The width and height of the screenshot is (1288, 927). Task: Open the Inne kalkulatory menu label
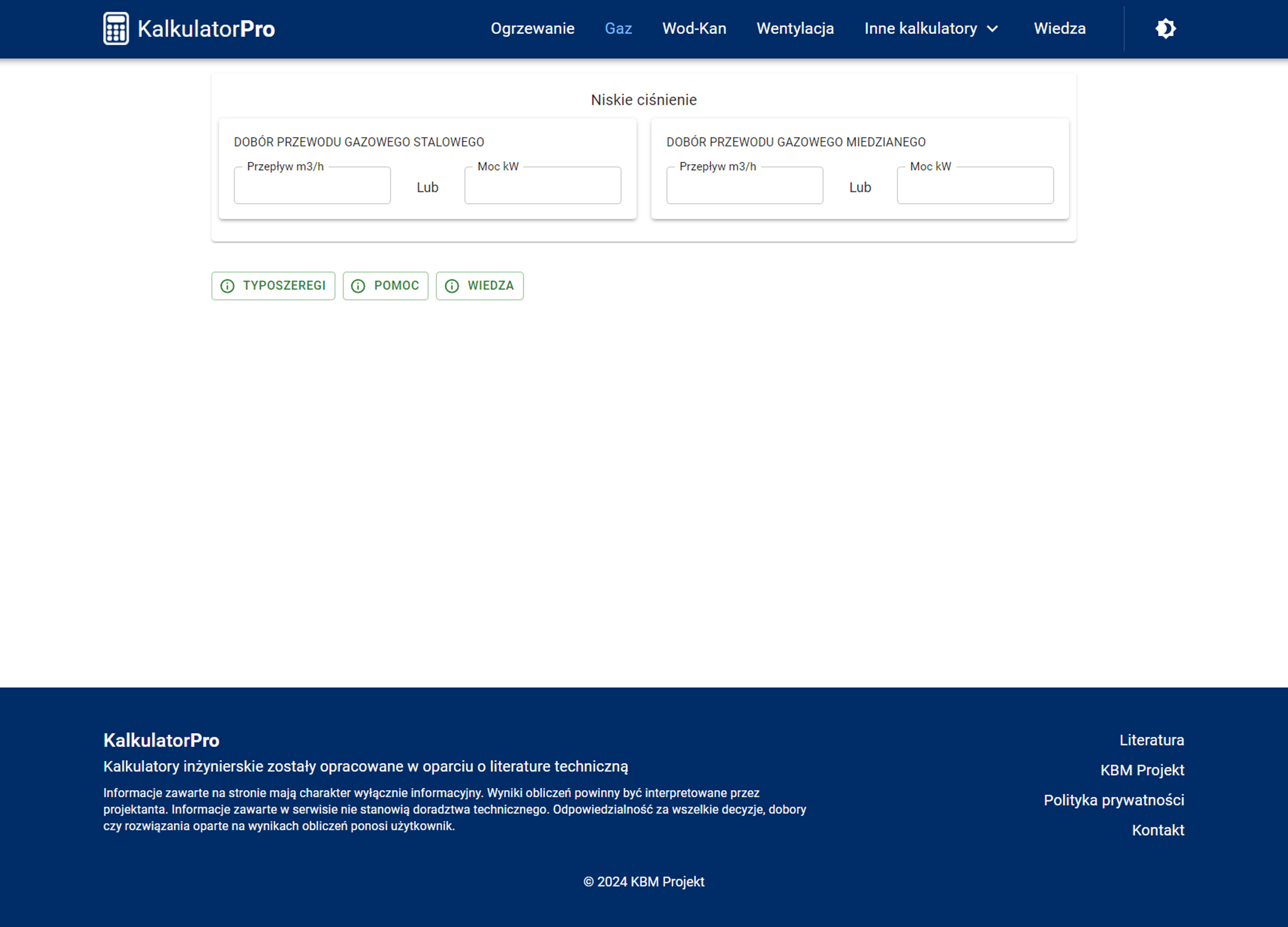tap(920, 28)
